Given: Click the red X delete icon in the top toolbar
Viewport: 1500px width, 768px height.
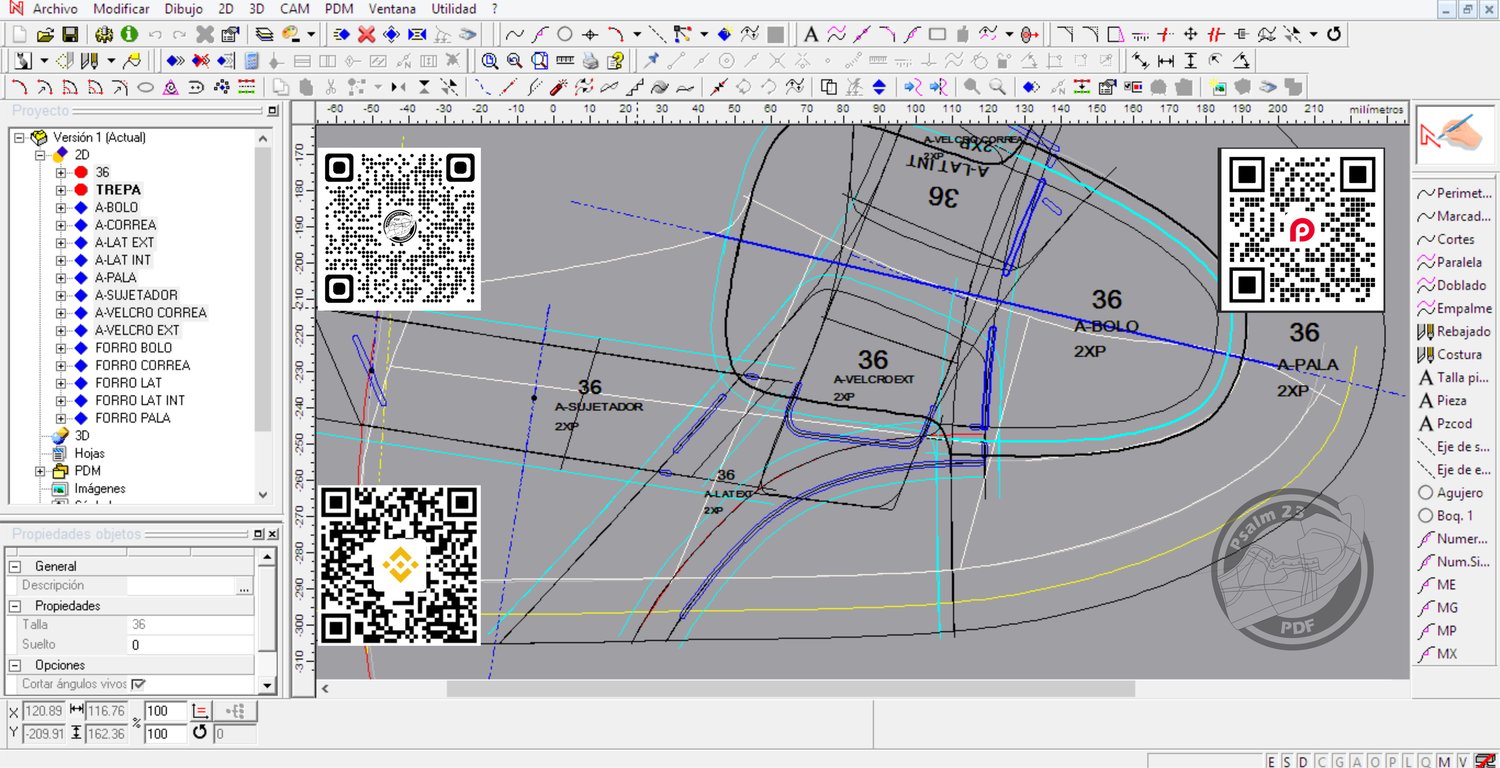Looking at the screenshot, I should click(x=366, y=34).
